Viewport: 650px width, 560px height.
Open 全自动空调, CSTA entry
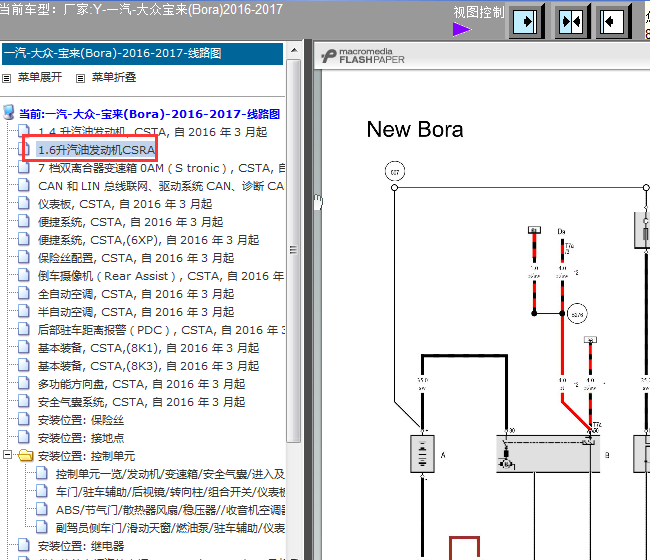click(x=136, y=294)
